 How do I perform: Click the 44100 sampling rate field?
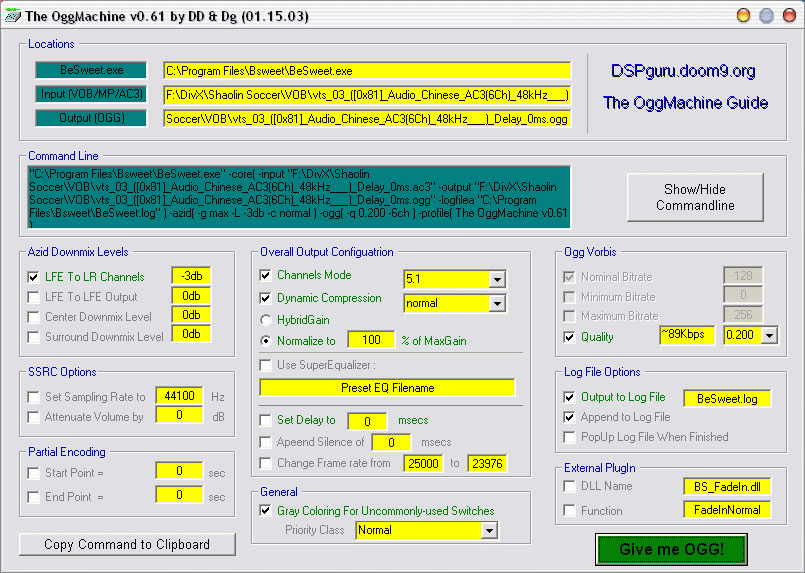179,396
